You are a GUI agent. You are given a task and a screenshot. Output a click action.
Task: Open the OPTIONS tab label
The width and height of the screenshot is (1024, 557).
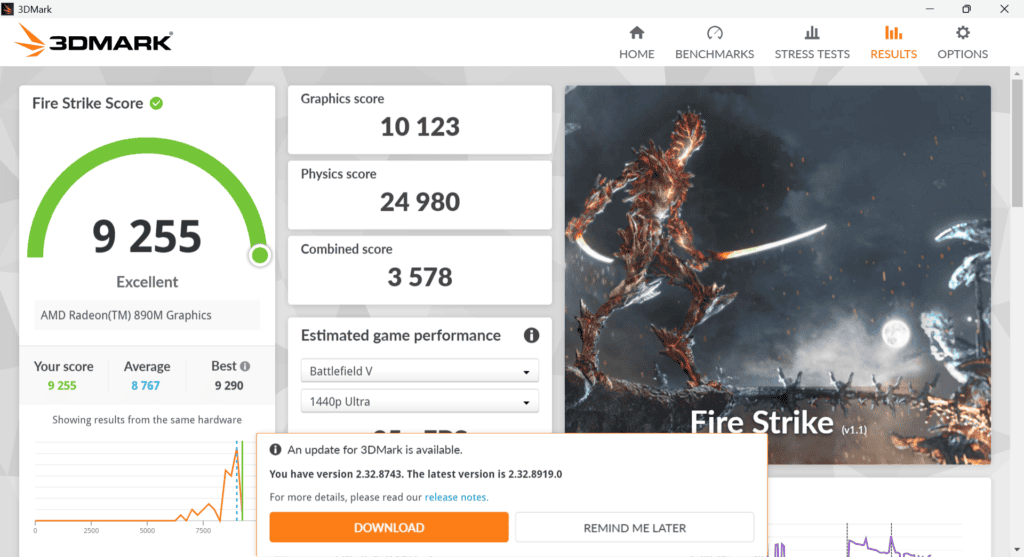point(963,54)
